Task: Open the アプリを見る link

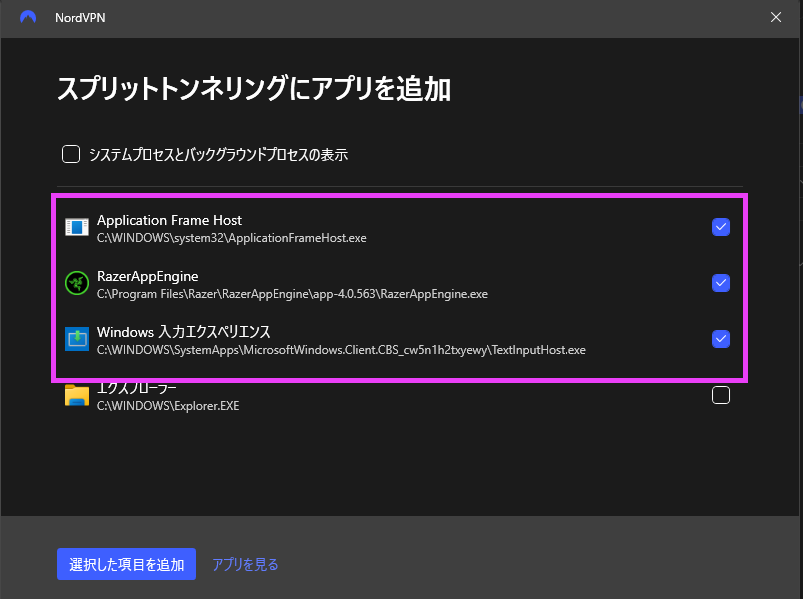Action: (245, 564)
